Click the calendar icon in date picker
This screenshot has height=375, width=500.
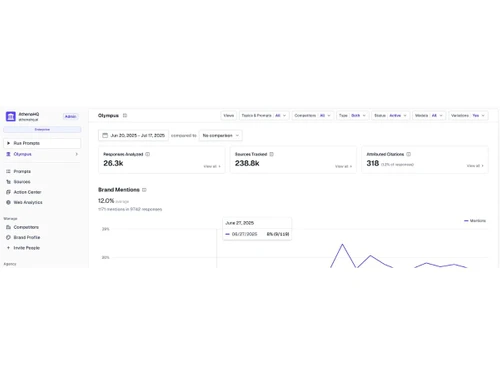105,135
